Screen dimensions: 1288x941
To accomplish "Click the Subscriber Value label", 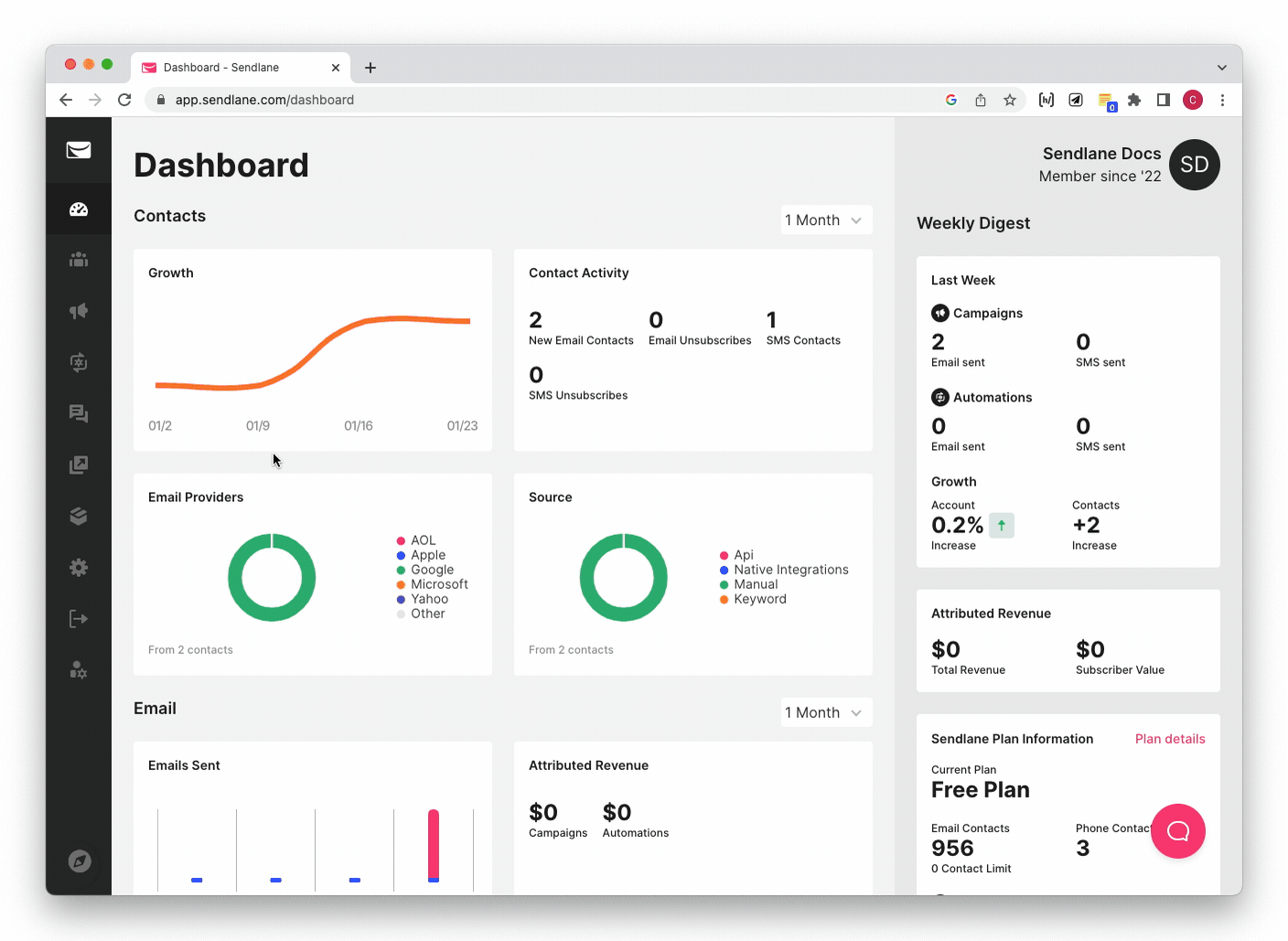I will tap(1120, 670).
